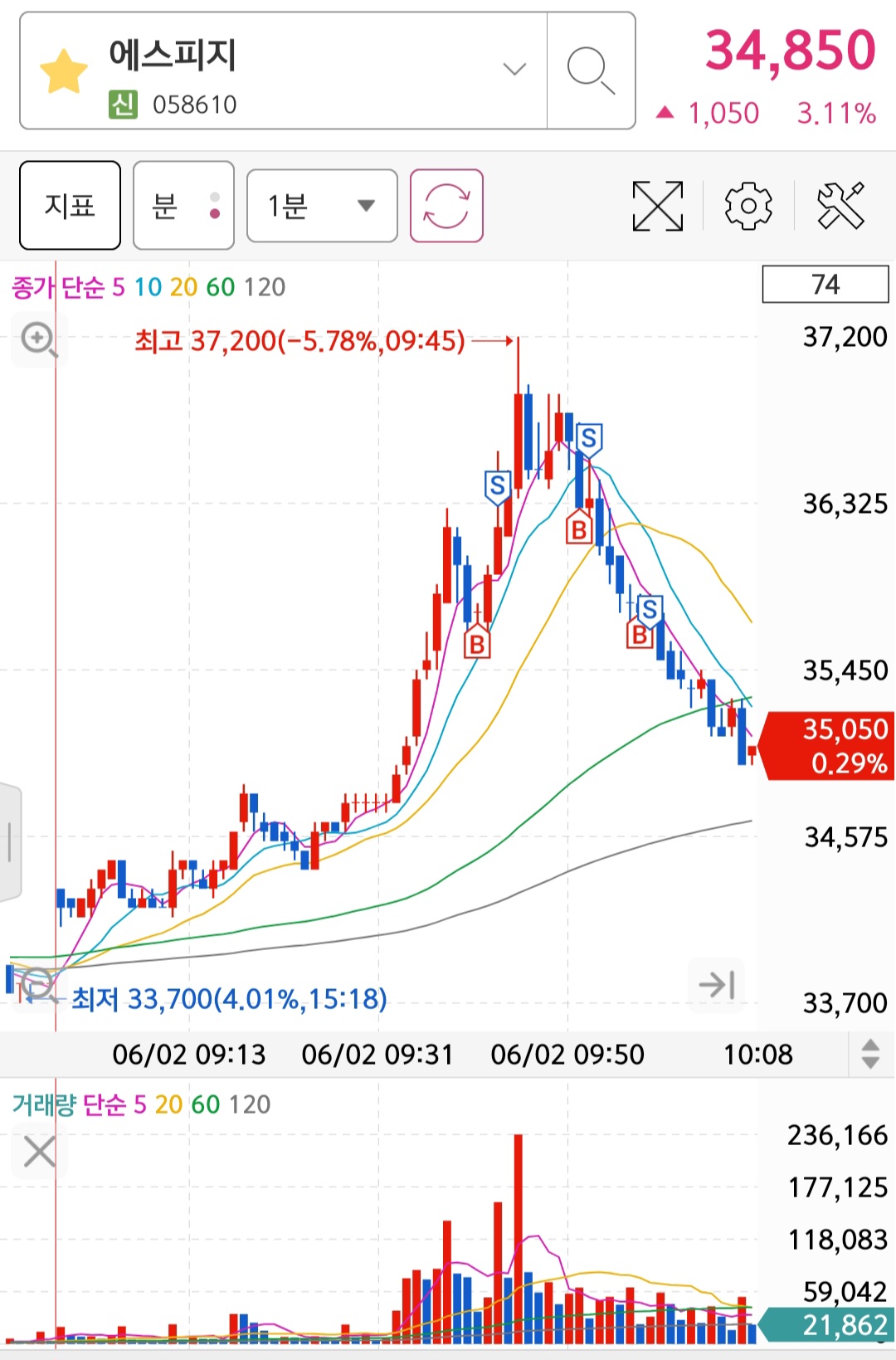Select the B buy marker below 36,325 level

(x=579, y=528)
